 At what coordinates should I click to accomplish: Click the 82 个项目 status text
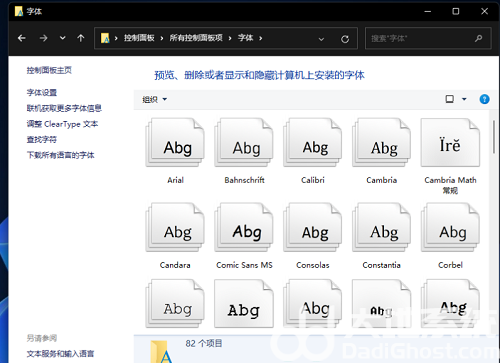pos(204,343)
